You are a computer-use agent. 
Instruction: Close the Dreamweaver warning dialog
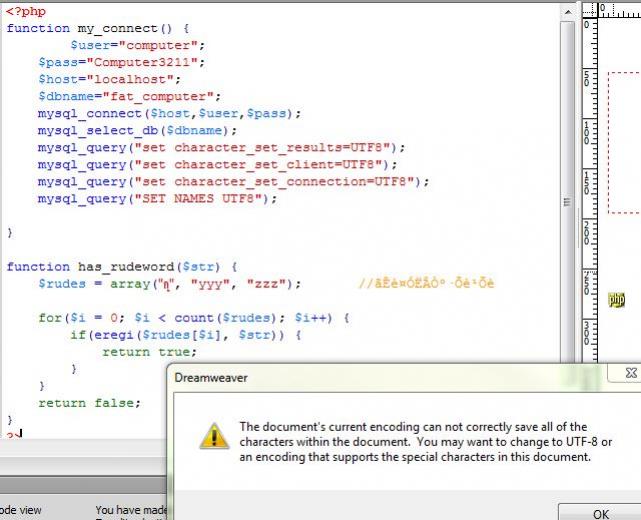(631, 373)
